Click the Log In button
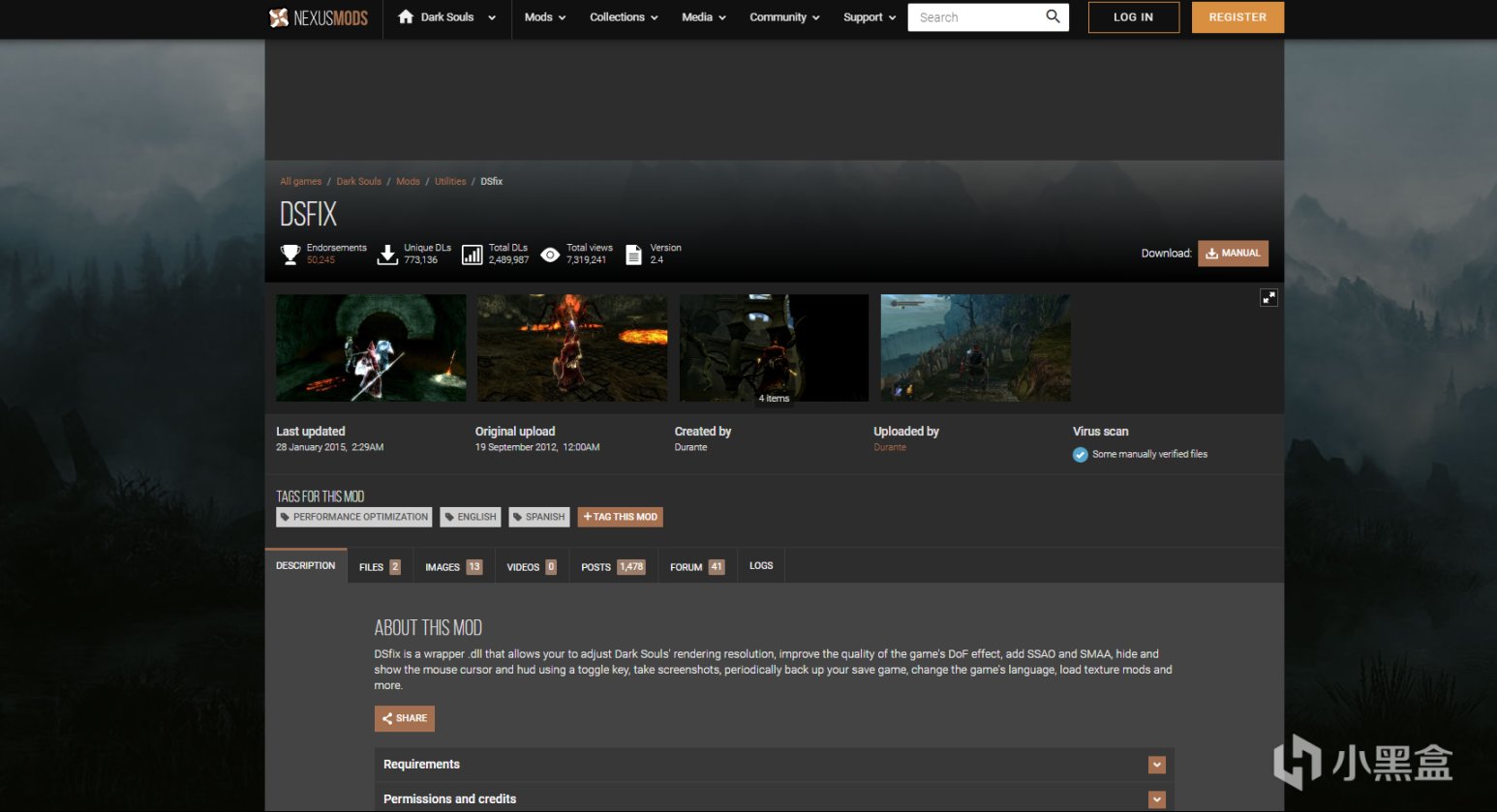The image size is (1497, 812). tap(1134, 17)
